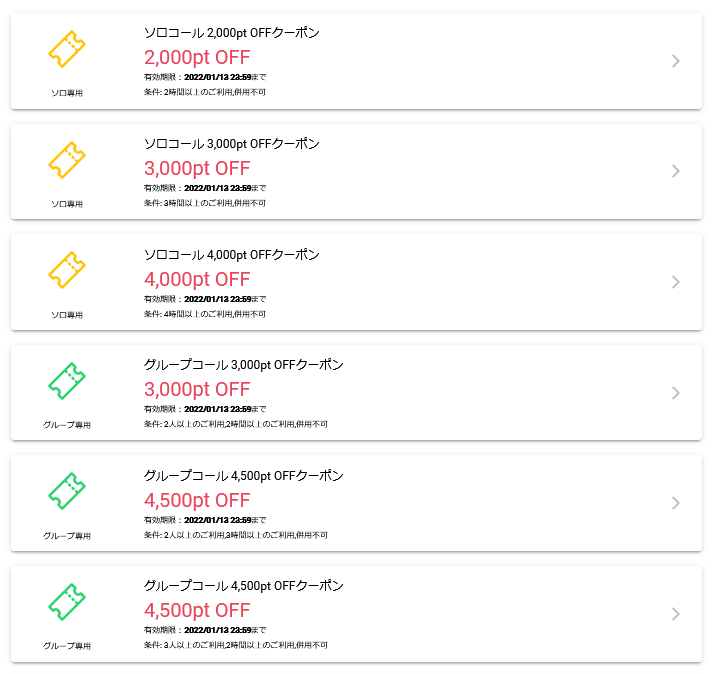Open グループコール 3,000pt coupon chevron arrow
The width and height of the screenshot is (713, 674).
676,393
